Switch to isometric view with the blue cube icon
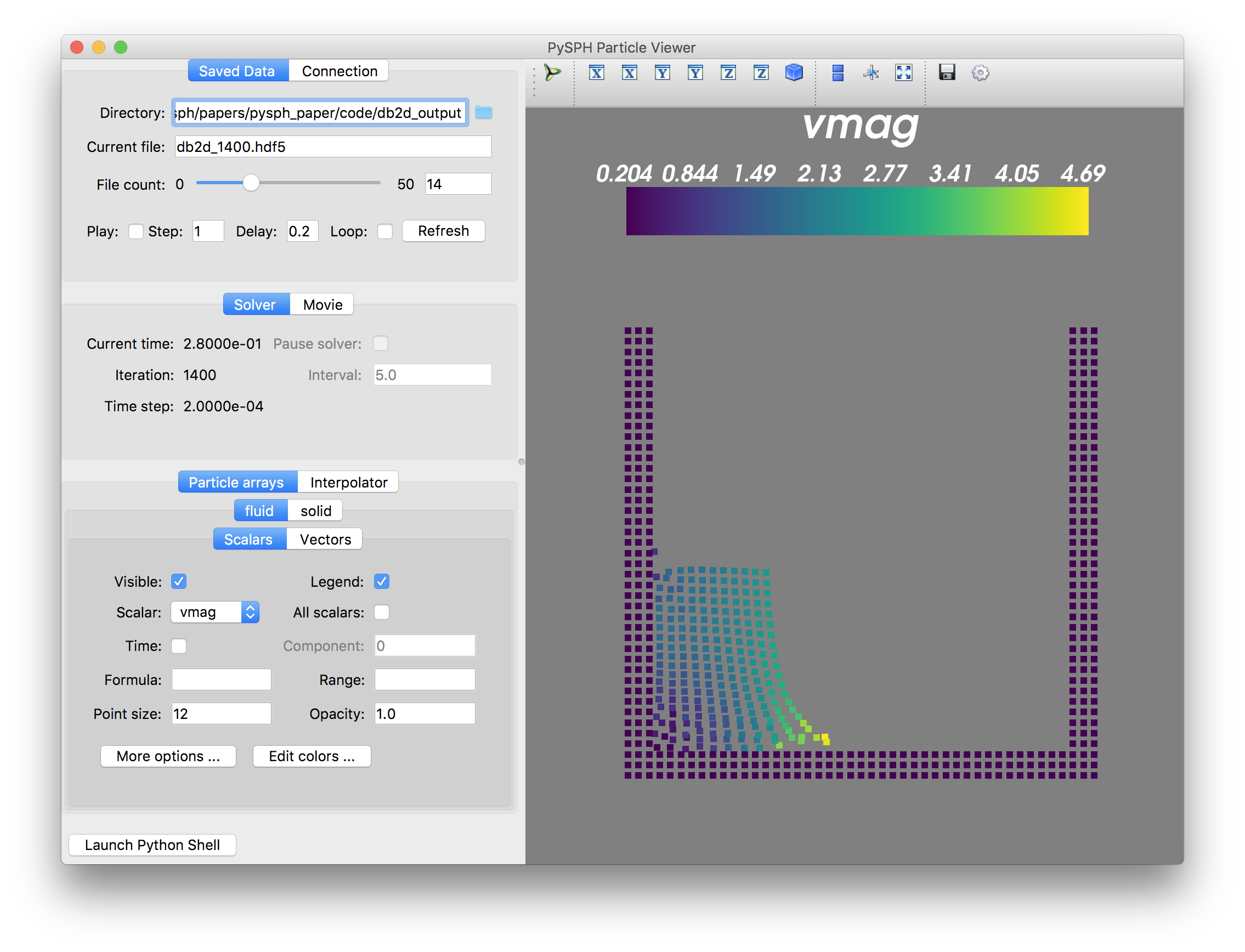 click(794, 72)
